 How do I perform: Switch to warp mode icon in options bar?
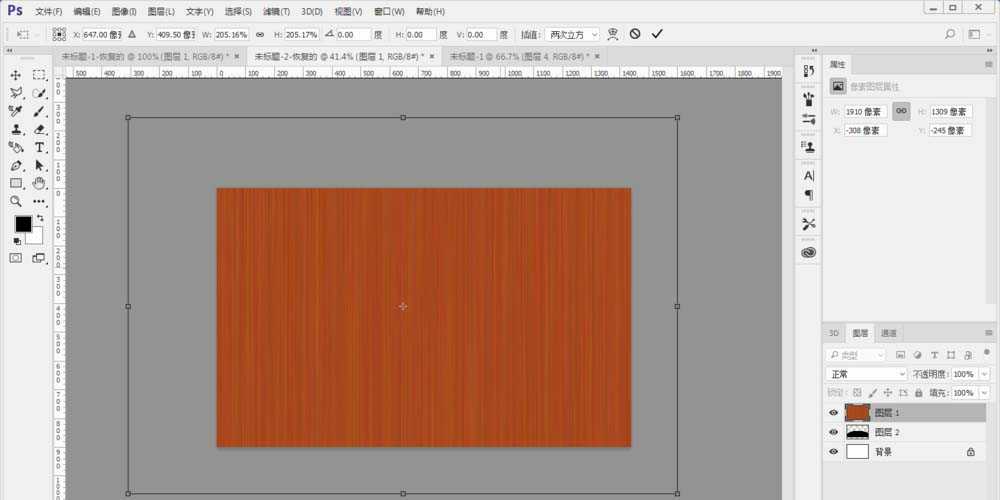pos(613,34)
